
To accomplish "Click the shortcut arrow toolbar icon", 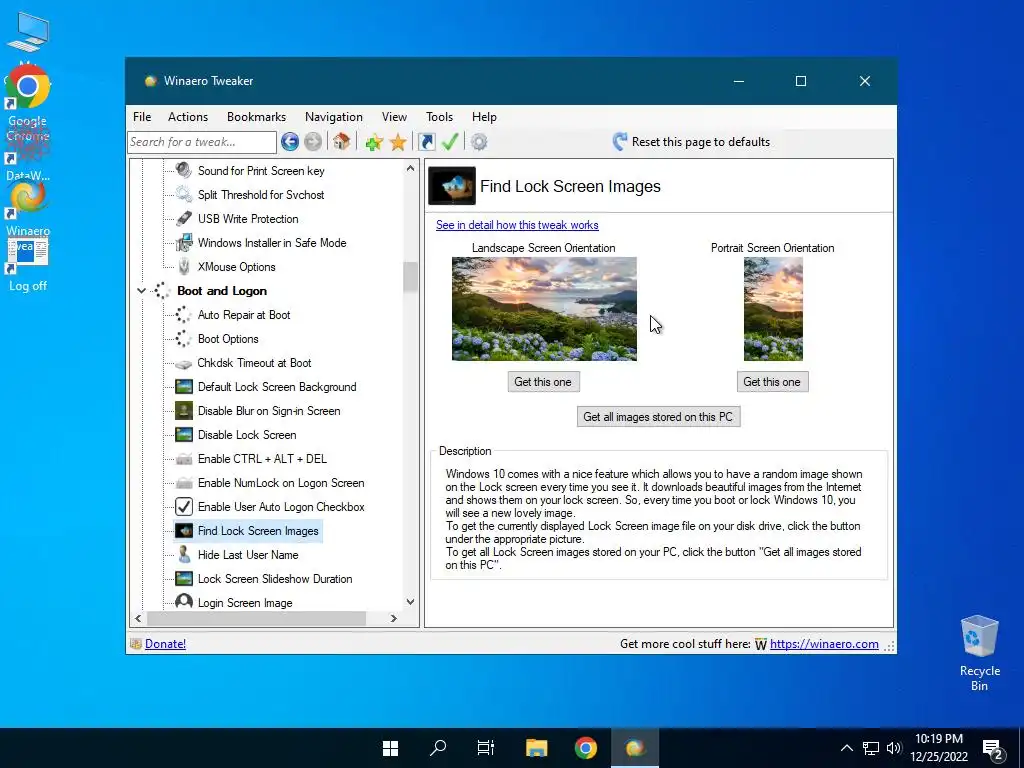I will [x=426, y=142].
